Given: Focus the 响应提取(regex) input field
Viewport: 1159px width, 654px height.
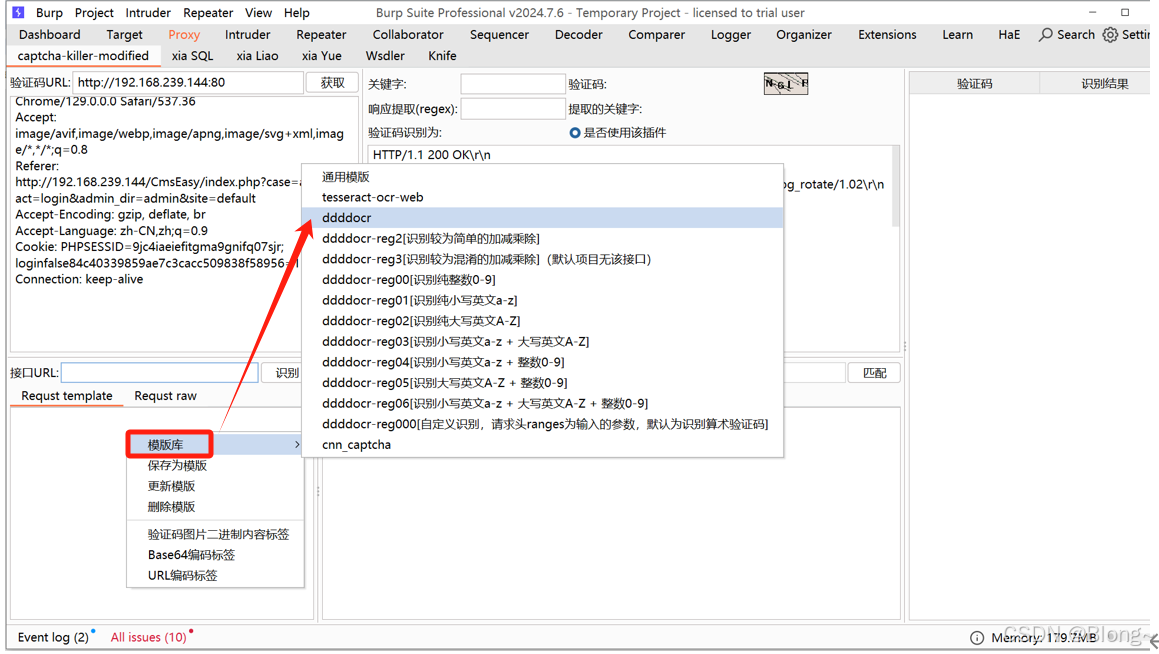Looking at the screenshot, I should 512,109.
